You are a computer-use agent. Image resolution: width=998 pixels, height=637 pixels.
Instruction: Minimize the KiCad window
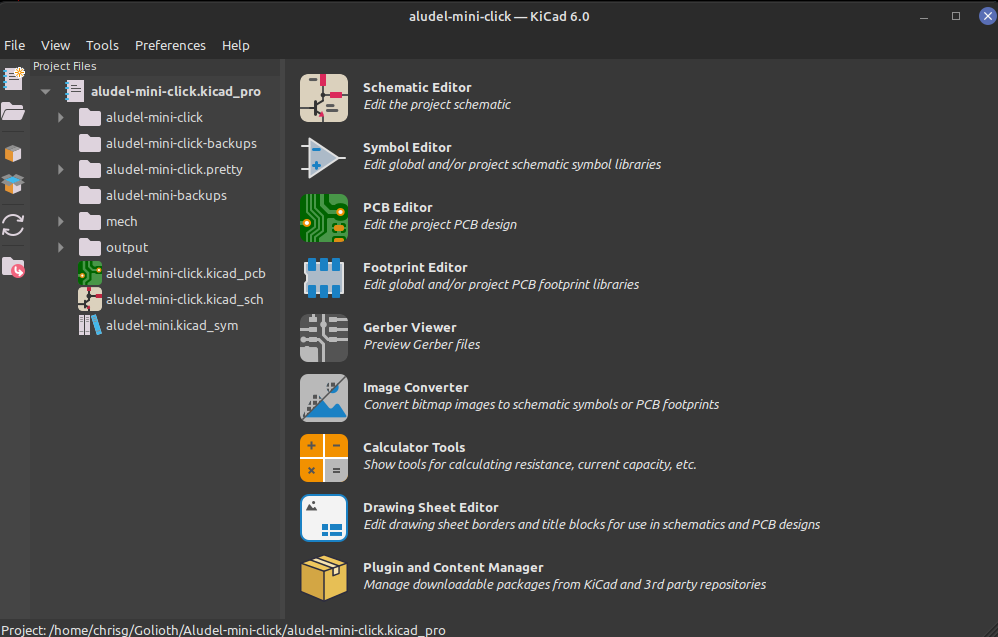coord(924,17)
